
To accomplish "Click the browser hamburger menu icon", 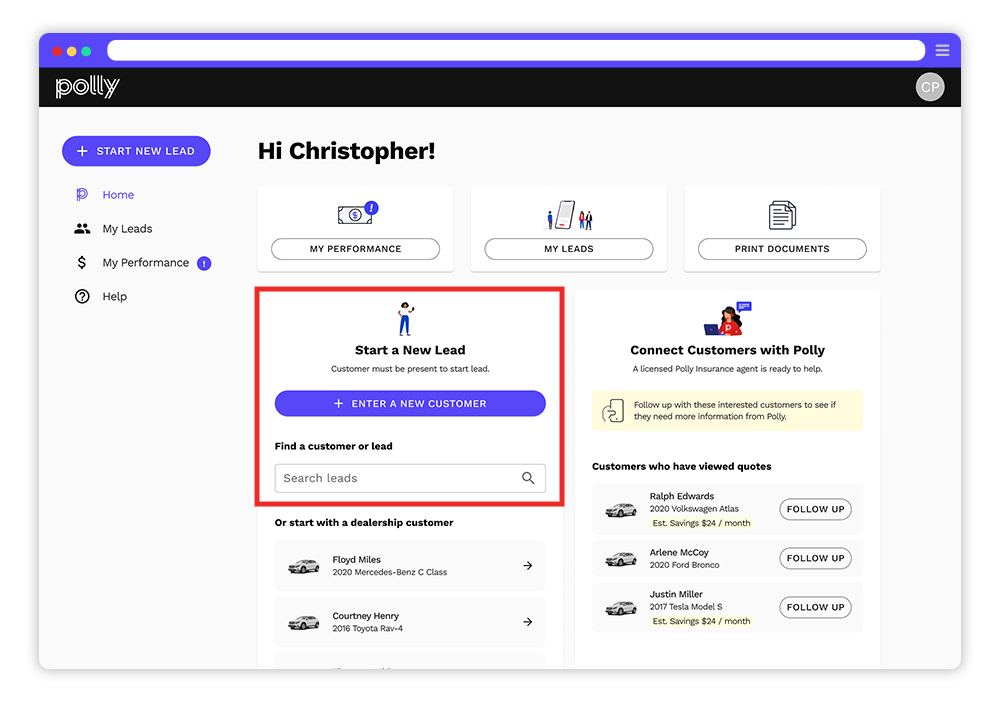I will [x=942, y=50].
